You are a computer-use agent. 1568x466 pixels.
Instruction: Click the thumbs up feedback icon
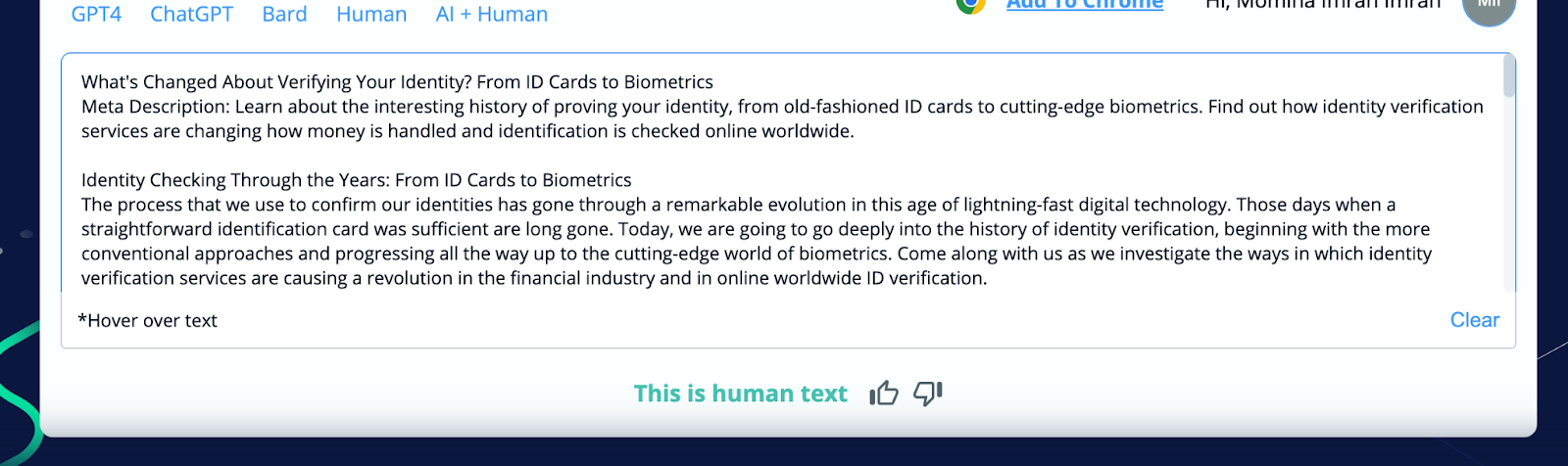(884, 394)
